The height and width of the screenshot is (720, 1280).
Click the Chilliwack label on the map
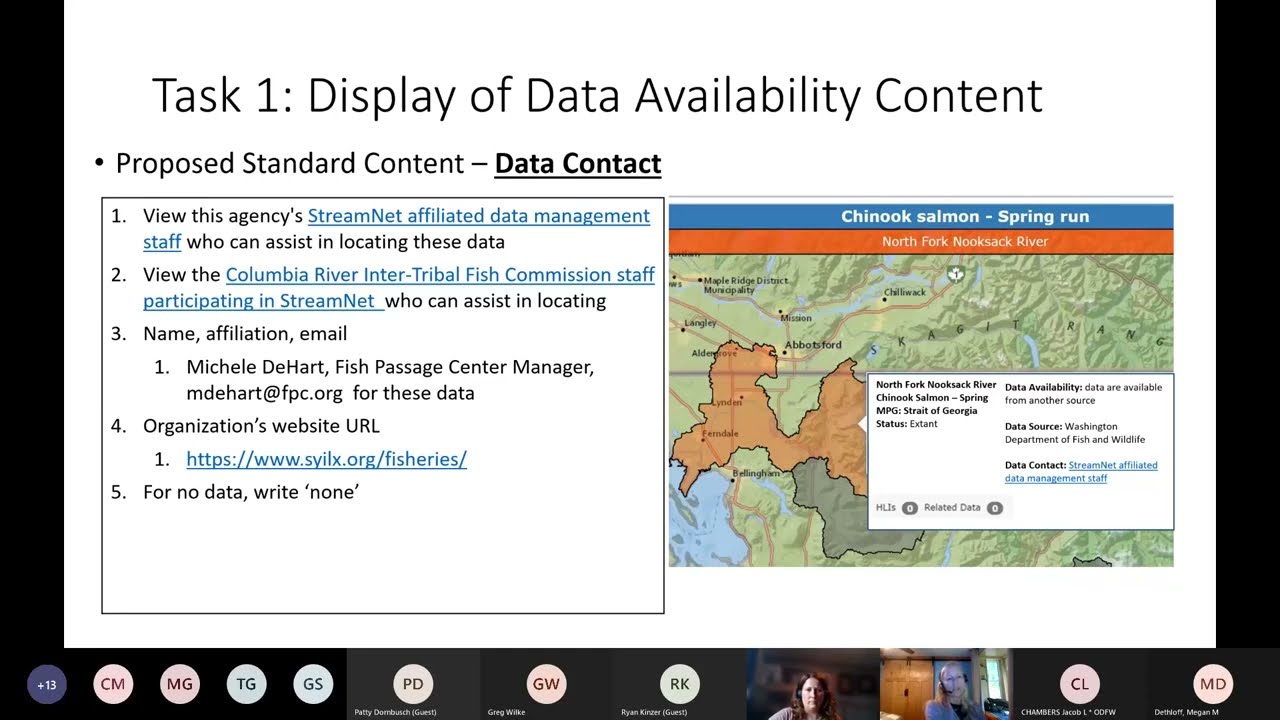coord(905,292)
